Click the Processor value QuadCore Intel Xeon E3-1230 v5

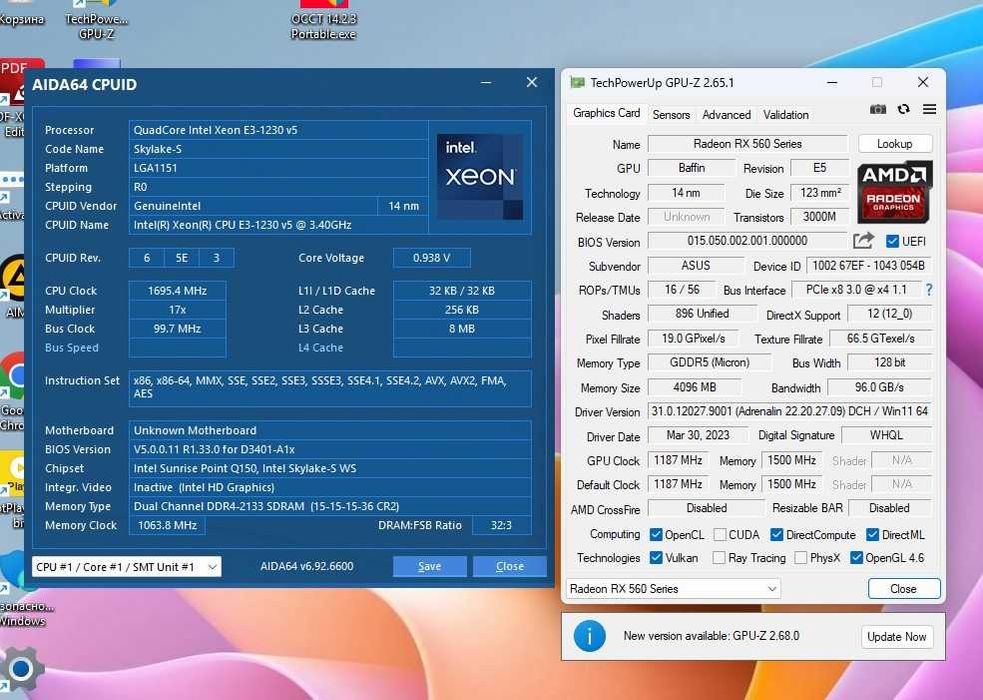278,130
